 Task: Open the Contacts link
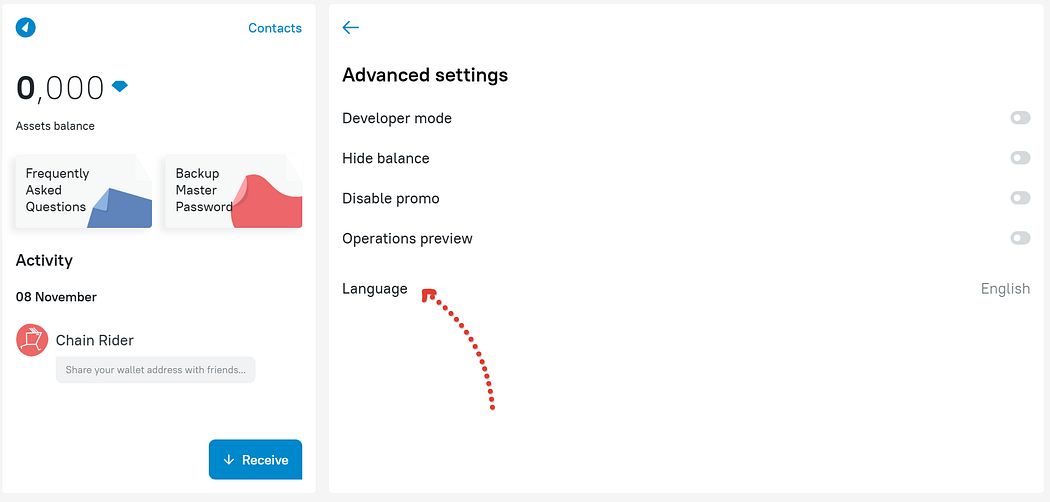(x=275, y=28)
